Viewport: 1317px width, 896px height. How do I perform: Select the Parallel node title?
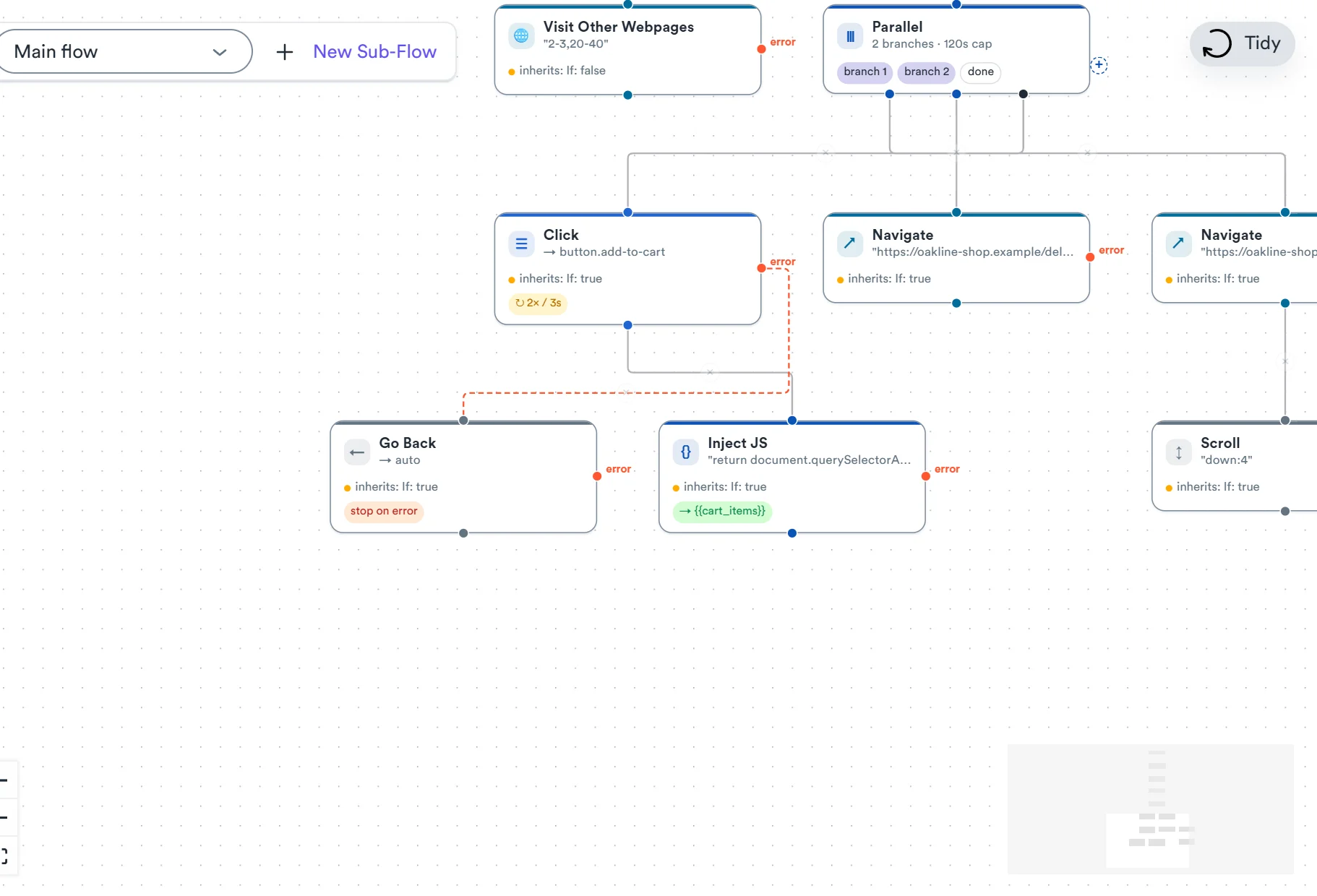(x=897, y=27)
